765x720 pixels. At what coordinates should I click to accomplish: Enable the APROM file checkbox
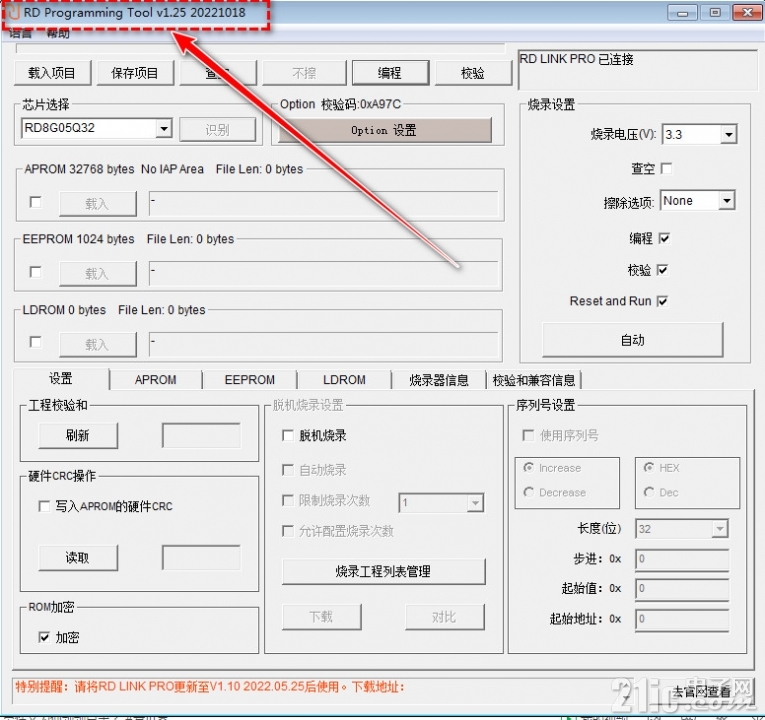(35, 202)
